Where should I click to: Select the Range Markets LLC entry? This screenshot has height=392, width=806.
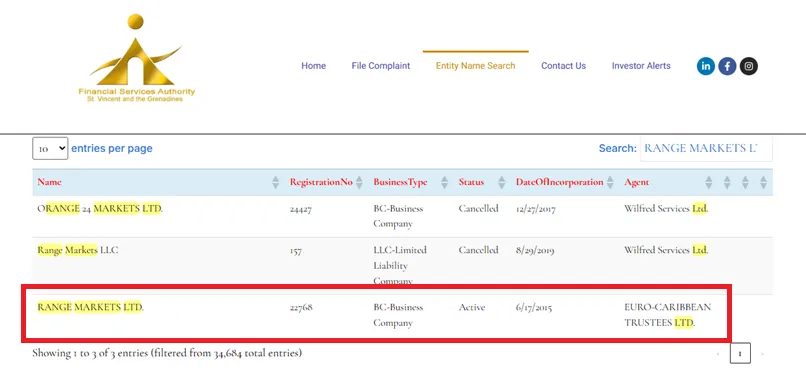(78, 250)
